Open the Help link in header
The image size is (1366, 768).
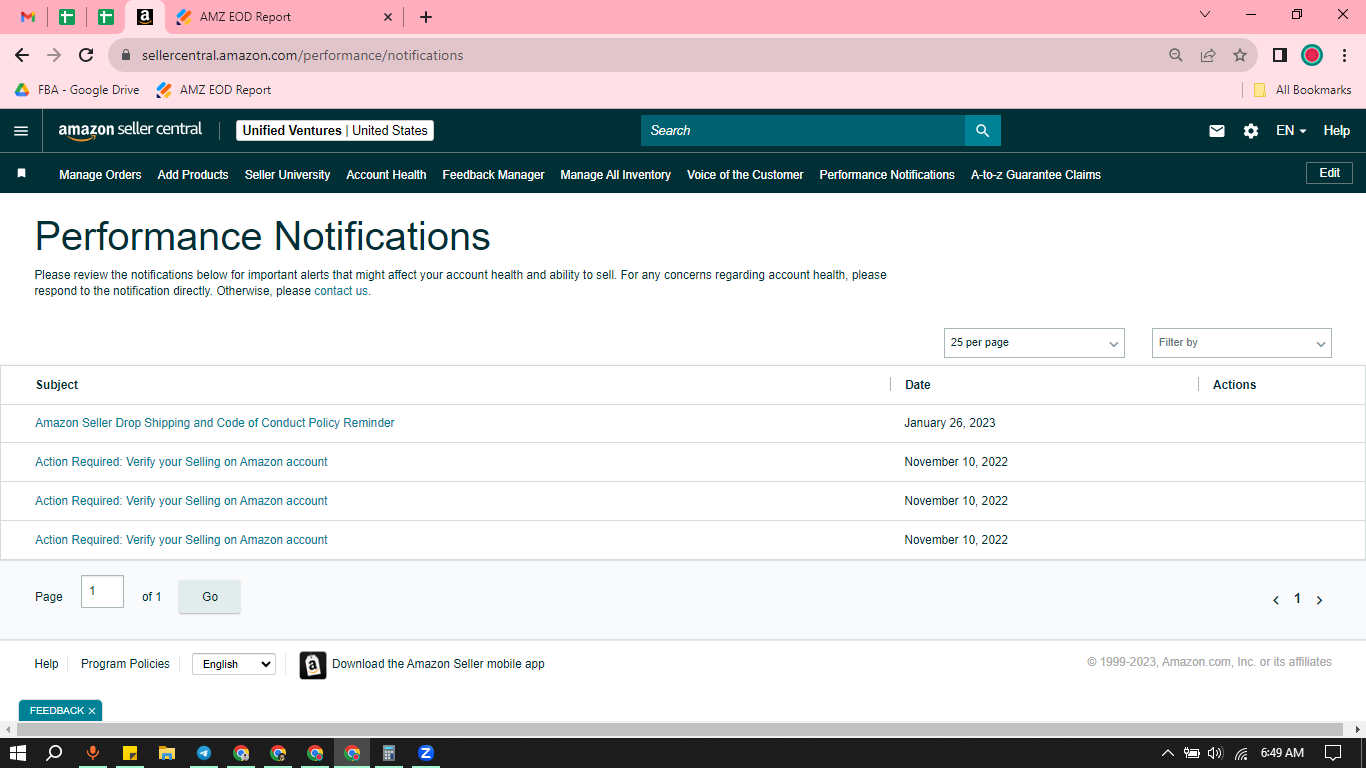1337,131
